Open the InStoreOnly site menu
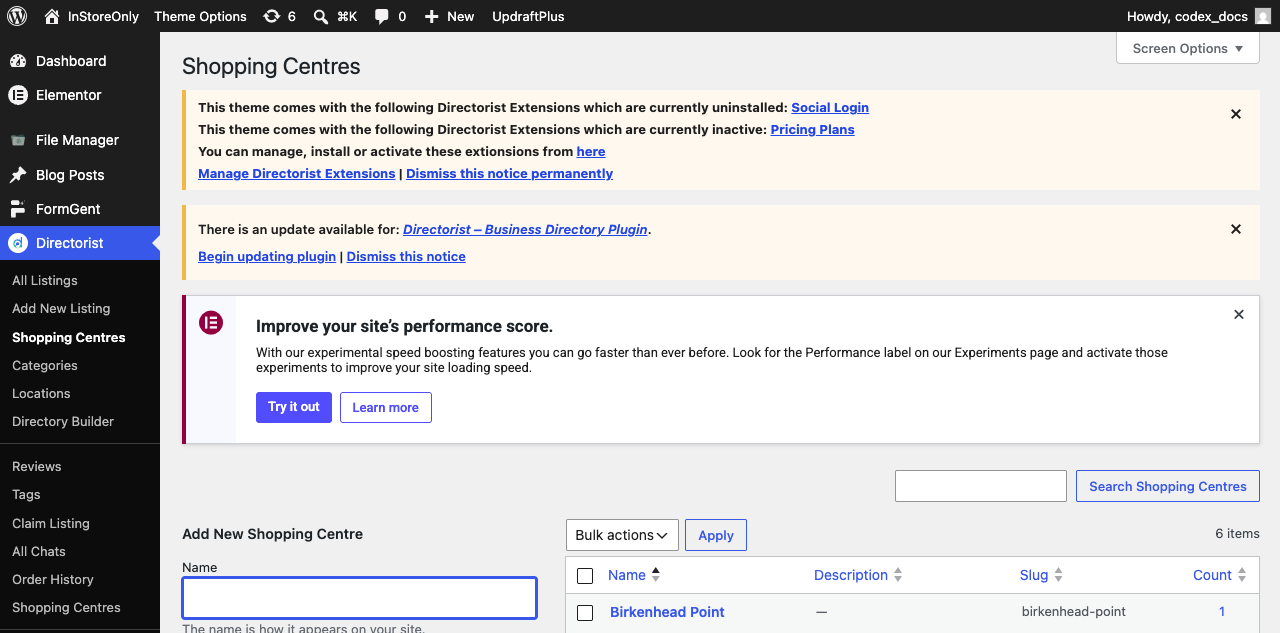Viewport: 1280px width, 633px height. coord(104,16)
